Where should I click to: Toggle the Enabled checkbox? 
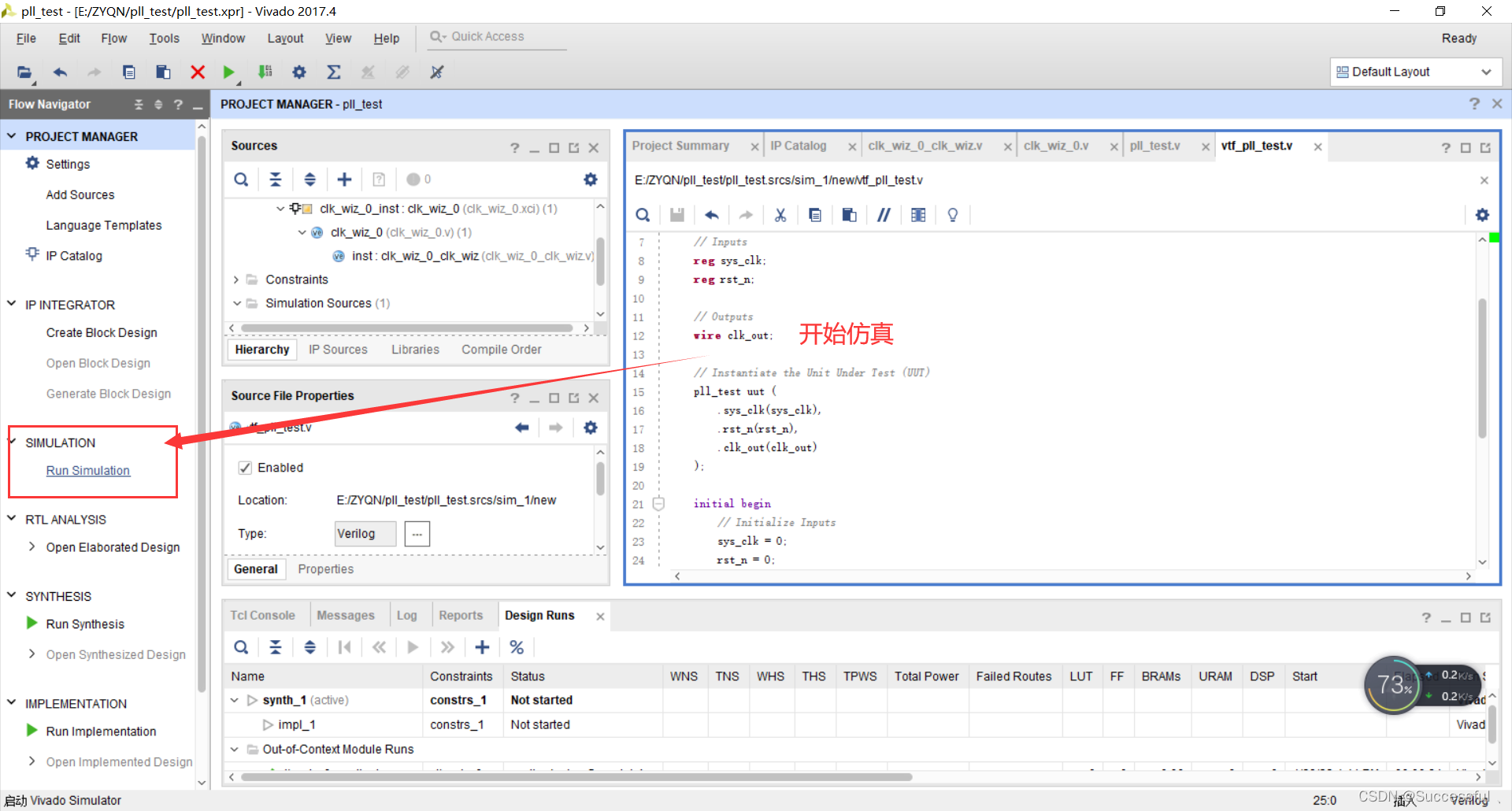coord(245,468)
